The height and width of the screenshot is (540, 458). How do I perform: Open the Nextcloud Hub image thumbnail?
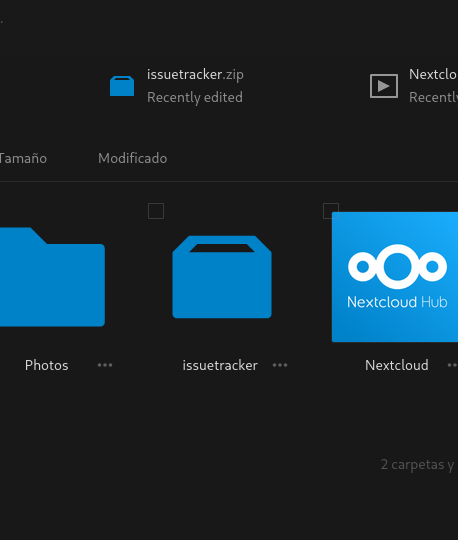click(395, 277)
